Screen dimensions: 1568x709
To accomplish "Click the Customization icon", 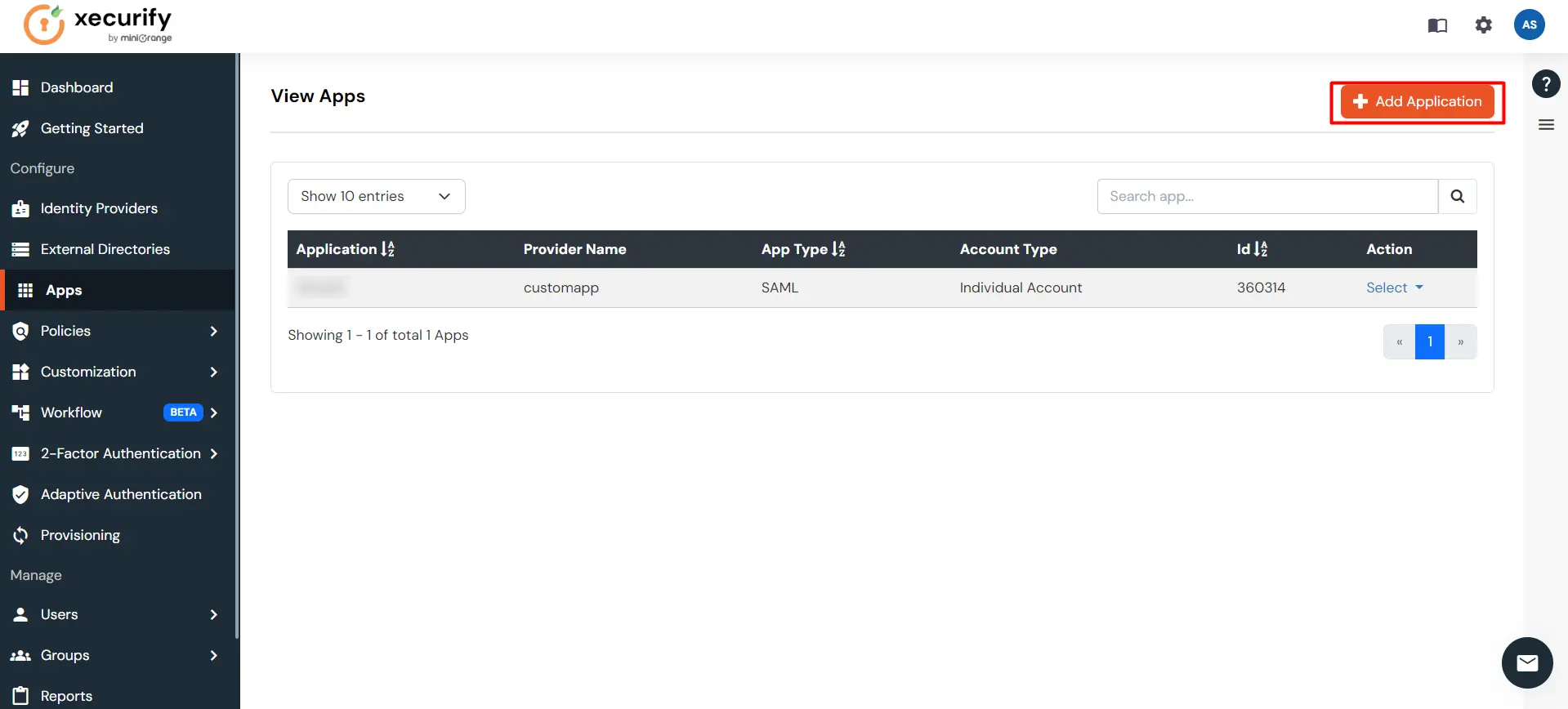I will click(20, 372).
